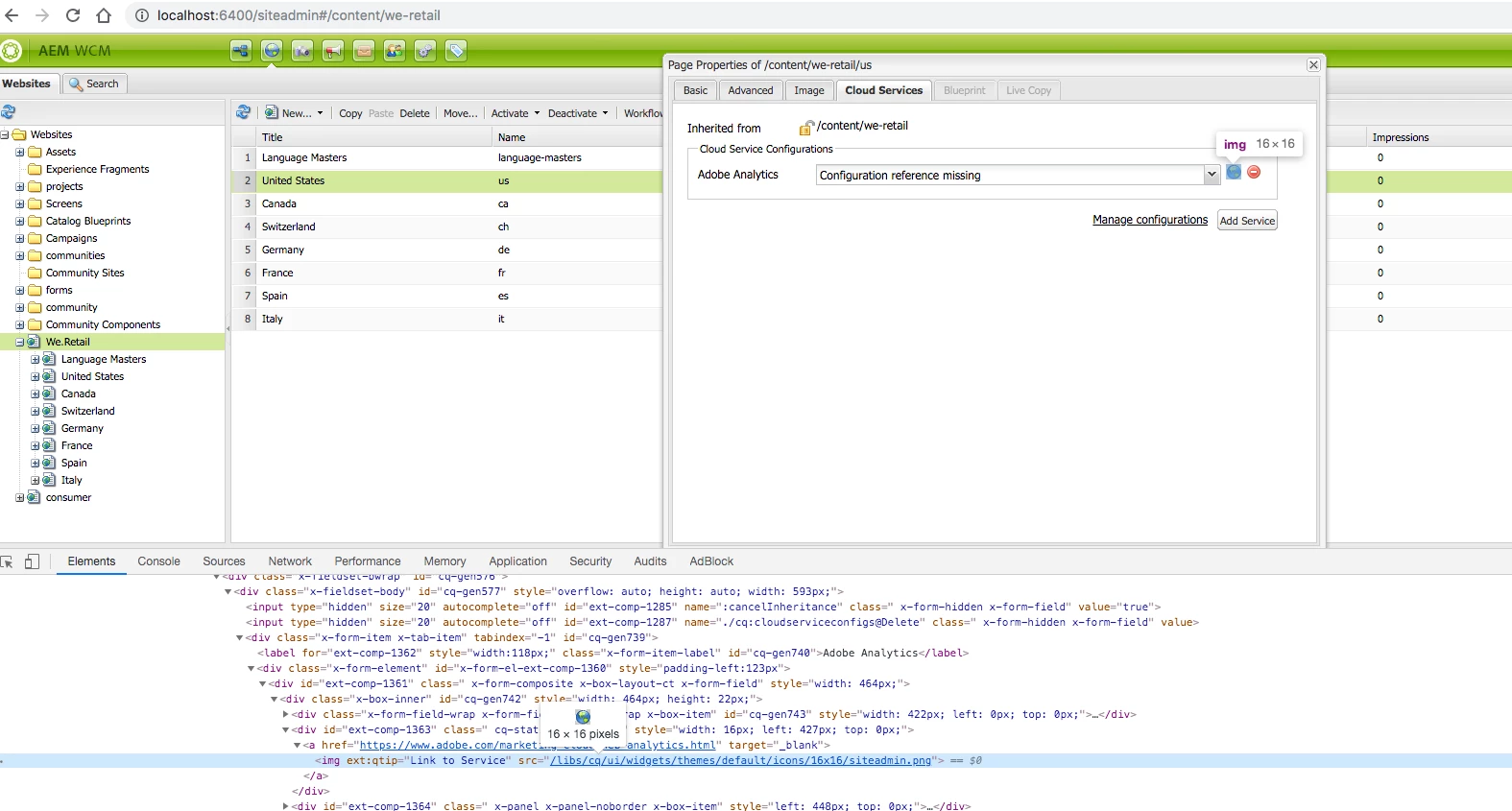Select the Germany item in the tree
1512x811 pixels.
(82, 428)
